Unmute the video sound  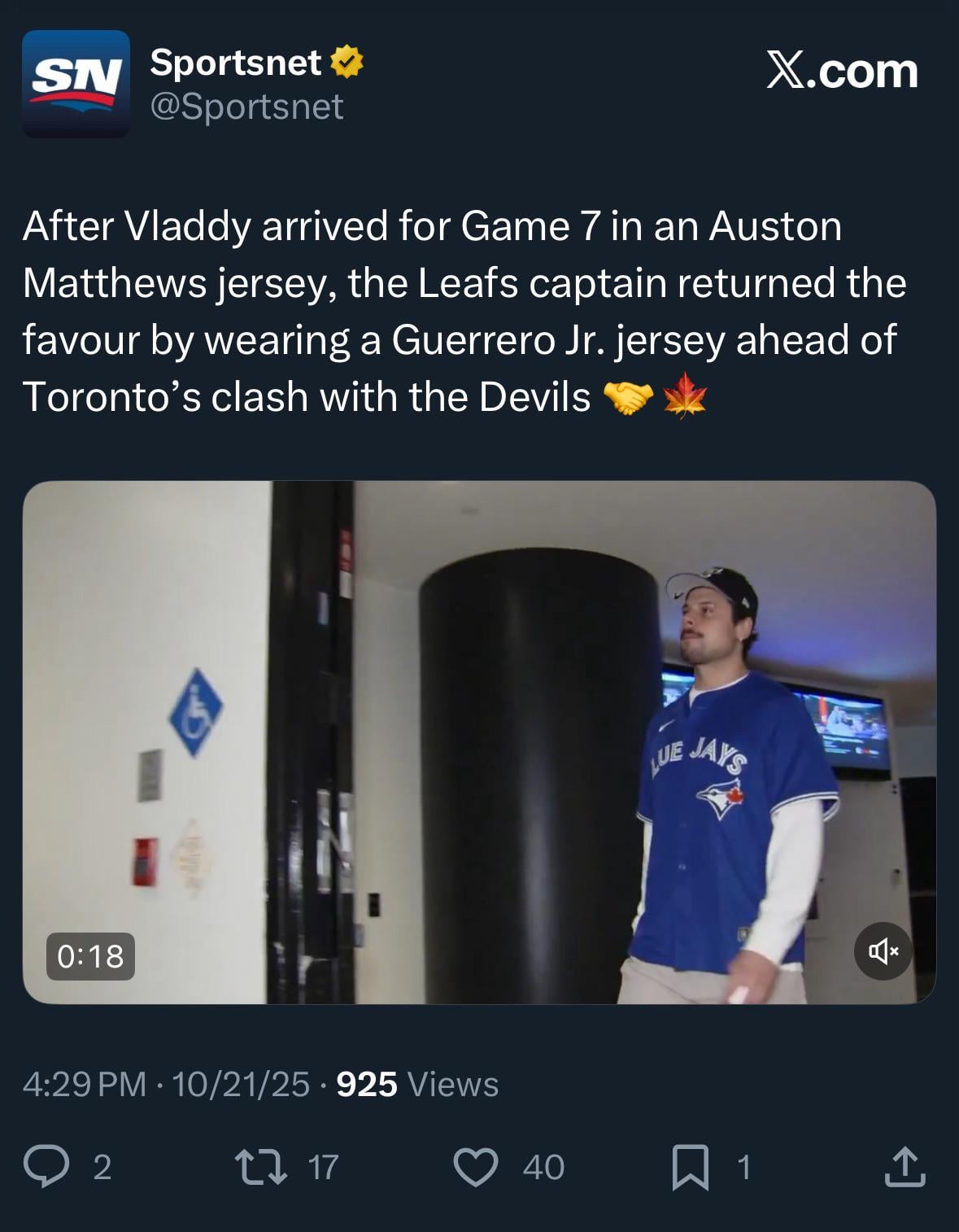[x=883, y=950]
